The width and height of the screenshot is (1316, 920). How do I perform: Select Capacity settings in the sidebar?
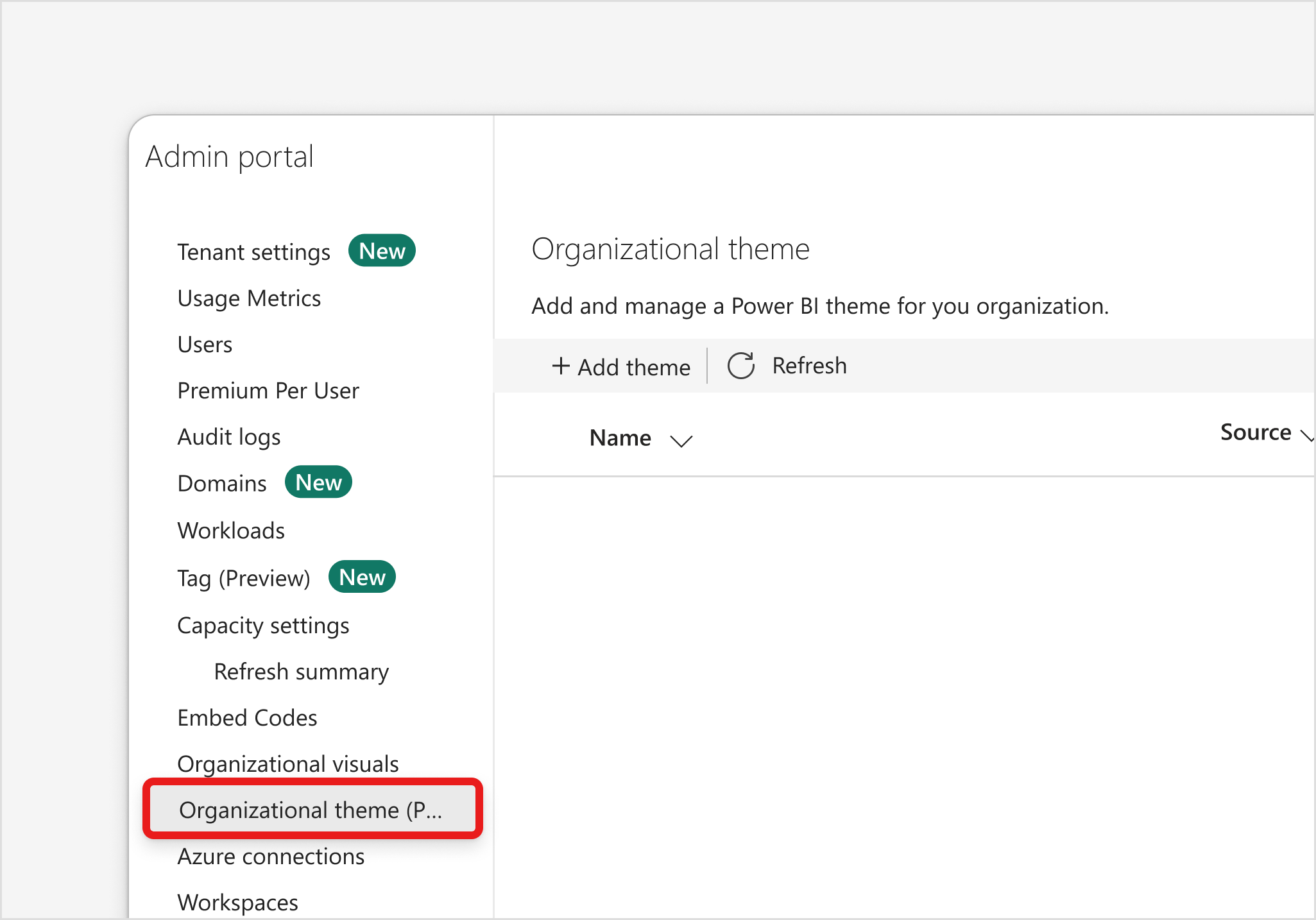pos(263,626)
